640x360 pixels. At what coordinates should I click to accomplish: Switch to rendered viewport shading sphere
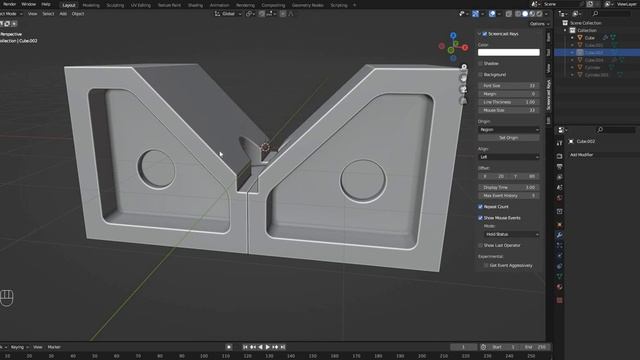click(x=539, y=14)
